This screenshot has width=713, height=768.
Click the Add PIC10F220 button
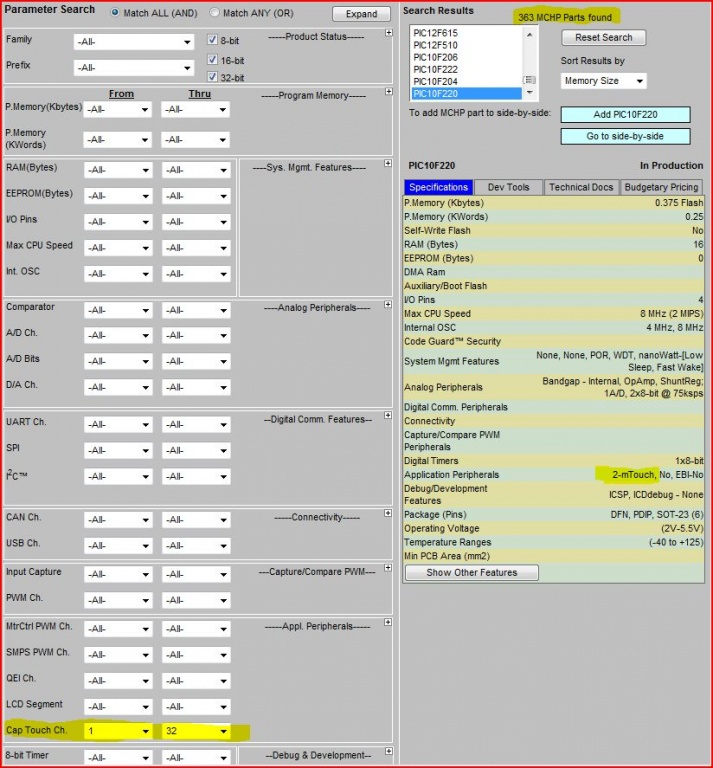(x=625, y=115)
